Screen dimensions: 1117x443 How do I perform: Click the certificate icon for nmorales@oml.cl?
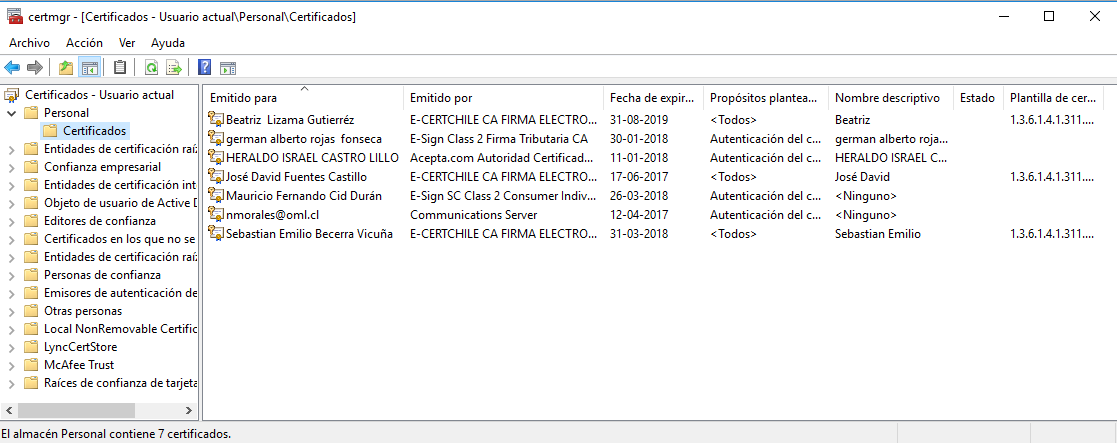click(x=215, y=215)
